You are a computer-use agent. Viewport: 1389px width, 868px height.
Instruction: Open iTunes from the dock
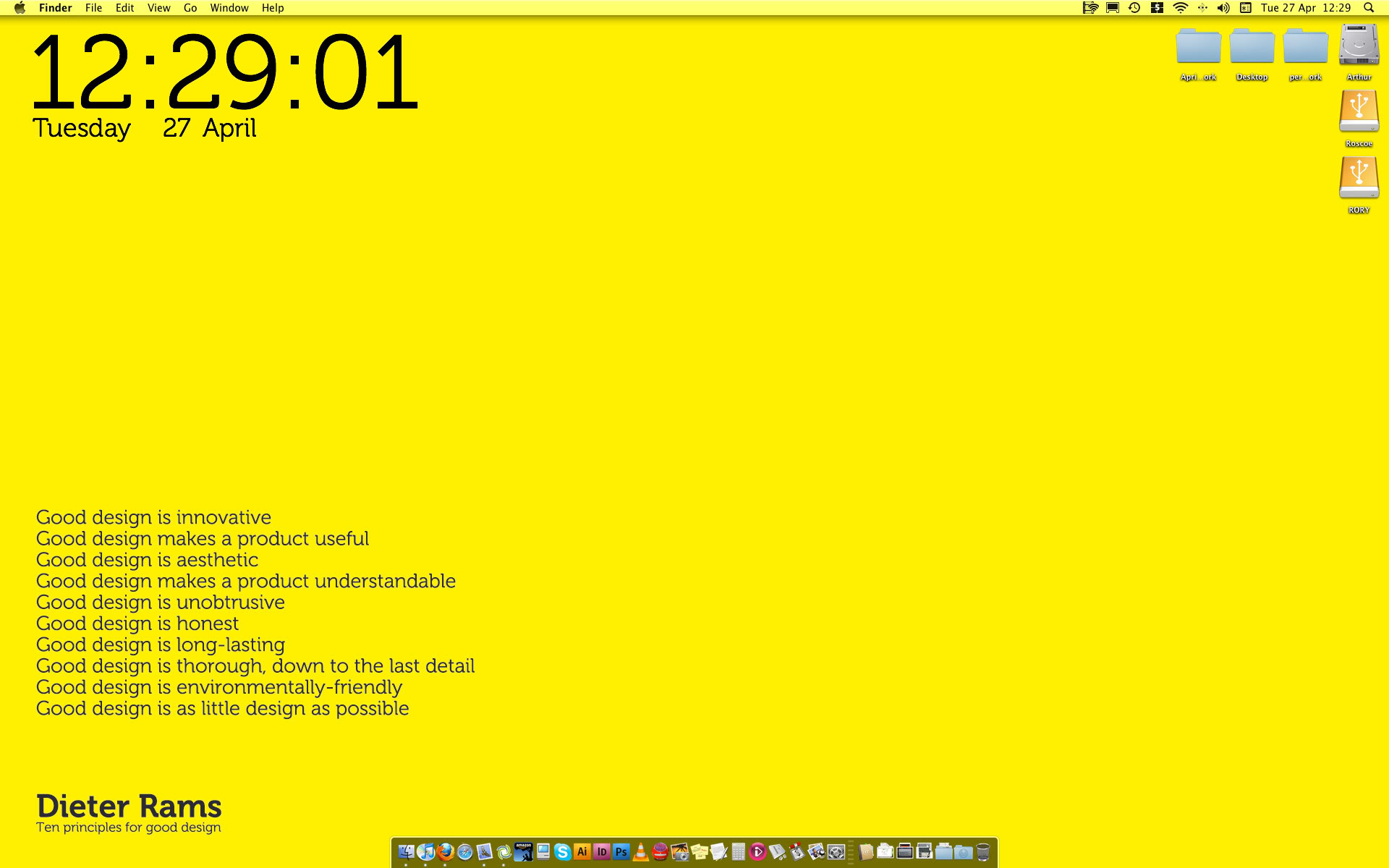click(425, 851)
